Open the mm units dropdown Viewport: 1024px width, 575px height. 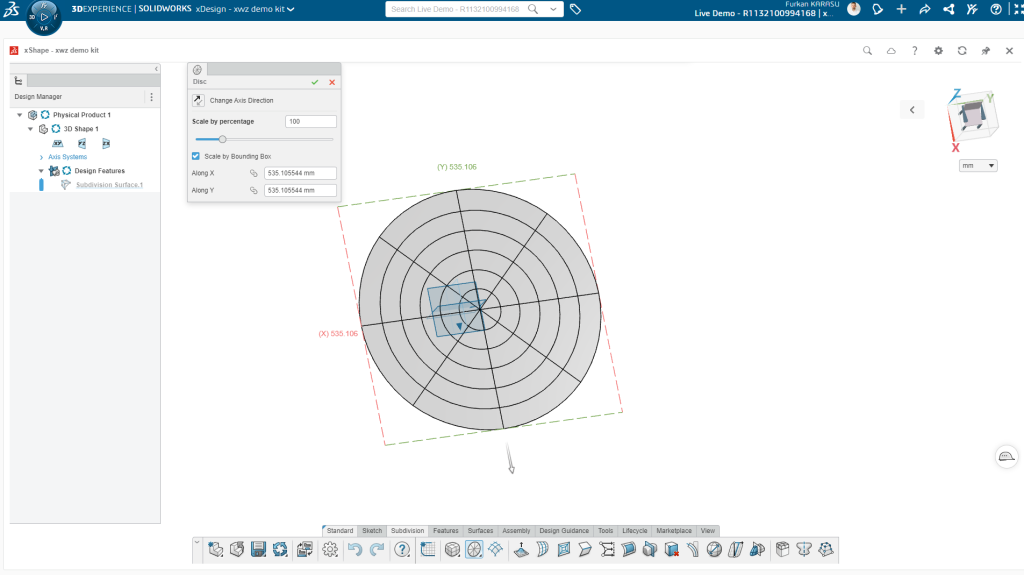pyautogui.click(x=977, y=165)
